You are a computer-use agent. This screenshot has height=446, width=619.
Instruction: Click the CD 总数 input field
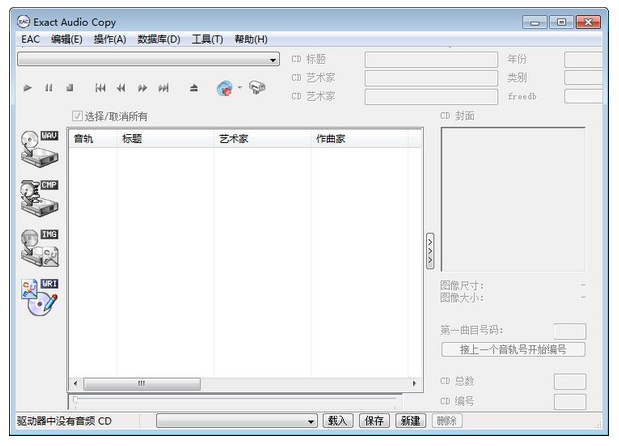(x=570, y=382)
